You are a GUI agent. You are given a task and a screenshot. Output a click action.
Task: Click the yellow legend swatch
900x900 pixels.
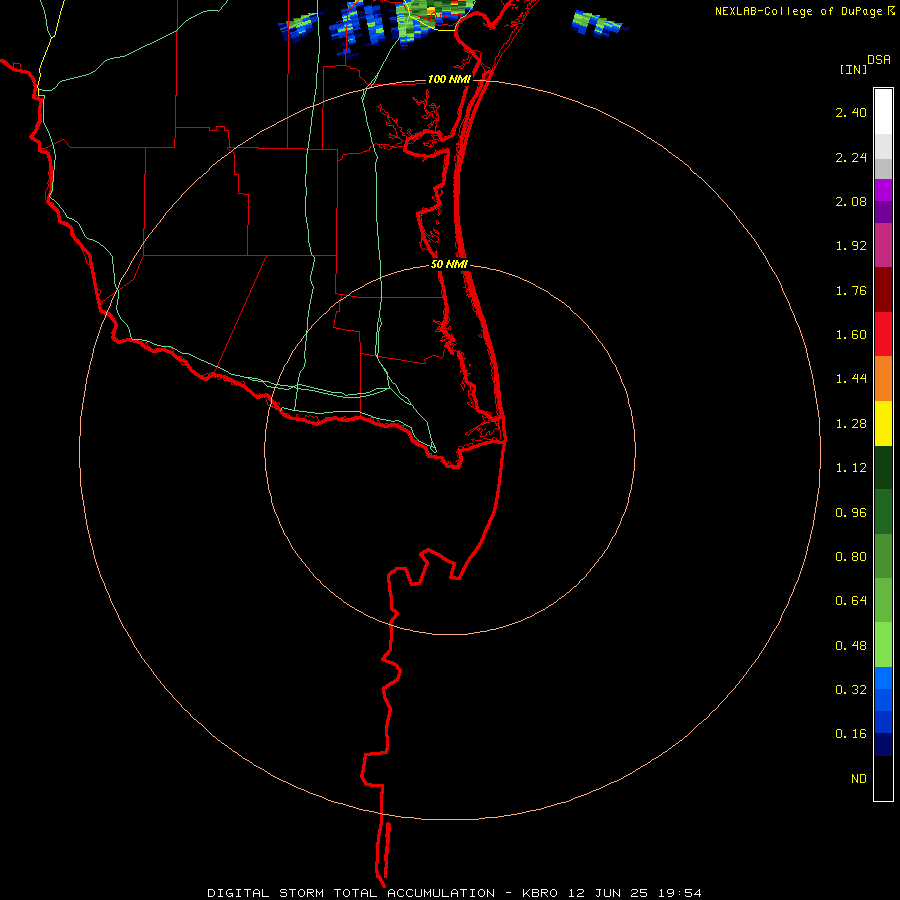click(x=883, y=424)
